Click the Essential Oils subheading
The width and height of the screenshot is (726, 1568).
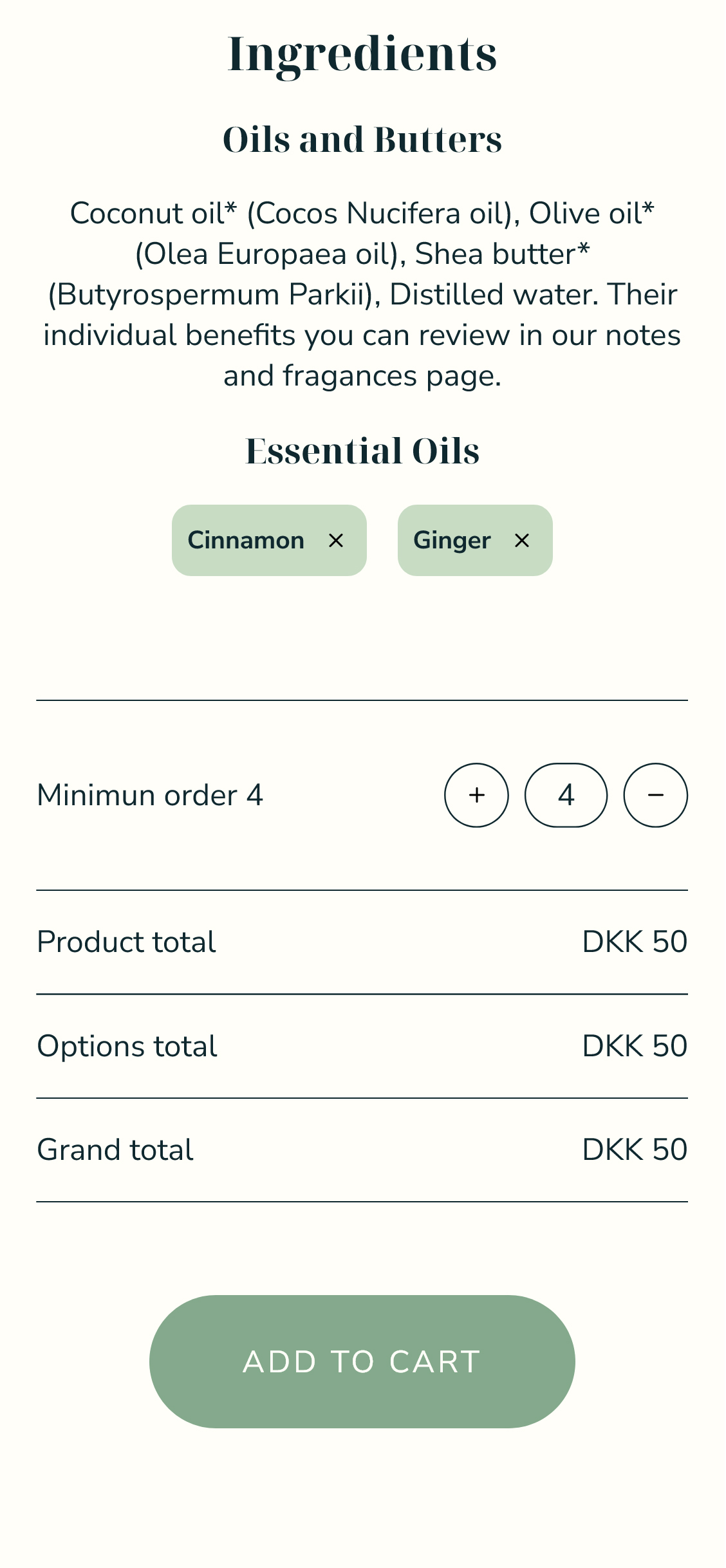pos(362,451)
